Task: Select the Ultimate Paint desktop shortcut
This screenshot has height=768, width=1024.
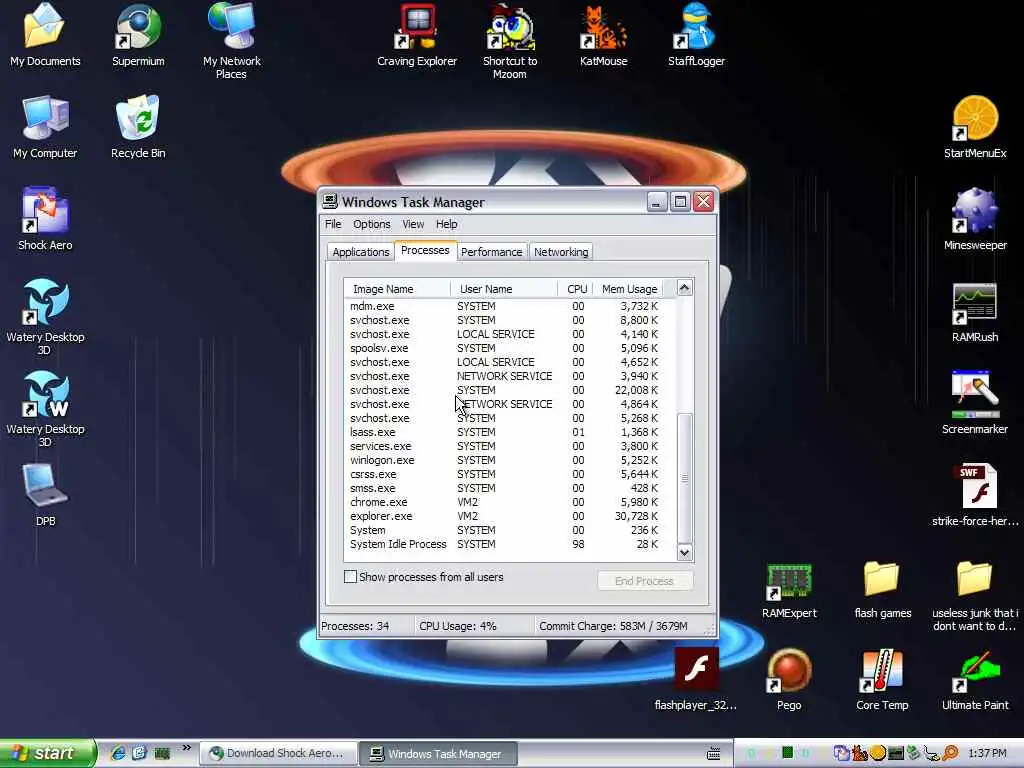Action: [975, 679]
